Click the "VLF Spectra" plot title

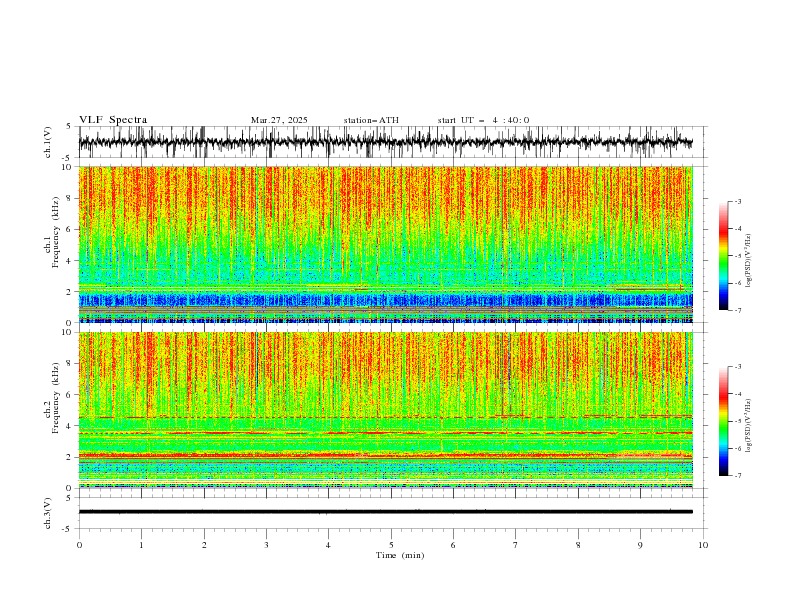(113, 120)
